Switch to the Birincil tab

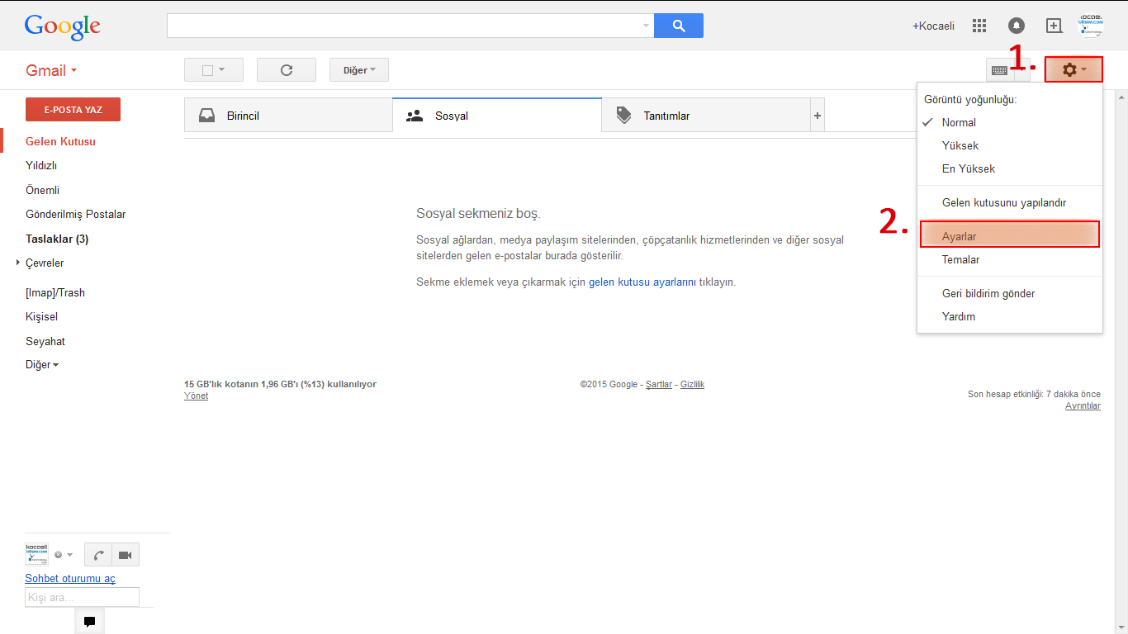pos(288,115)
